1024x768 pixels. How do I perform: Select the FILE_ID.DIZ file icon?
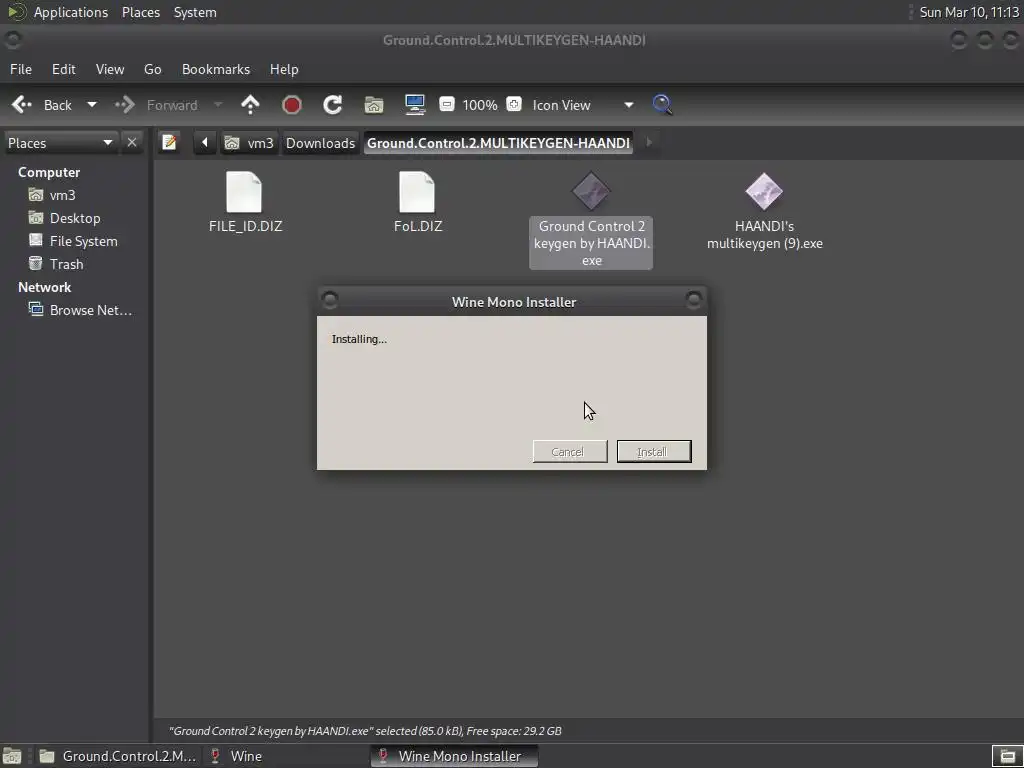tap(244, 193)
